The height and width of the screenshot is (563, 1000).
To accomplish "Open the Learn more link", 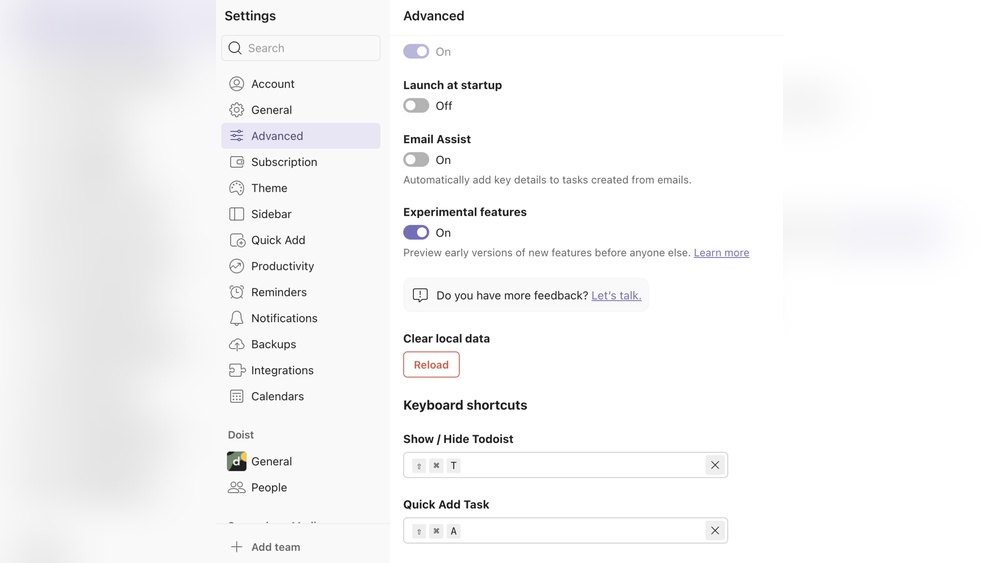I will [721, 252].
